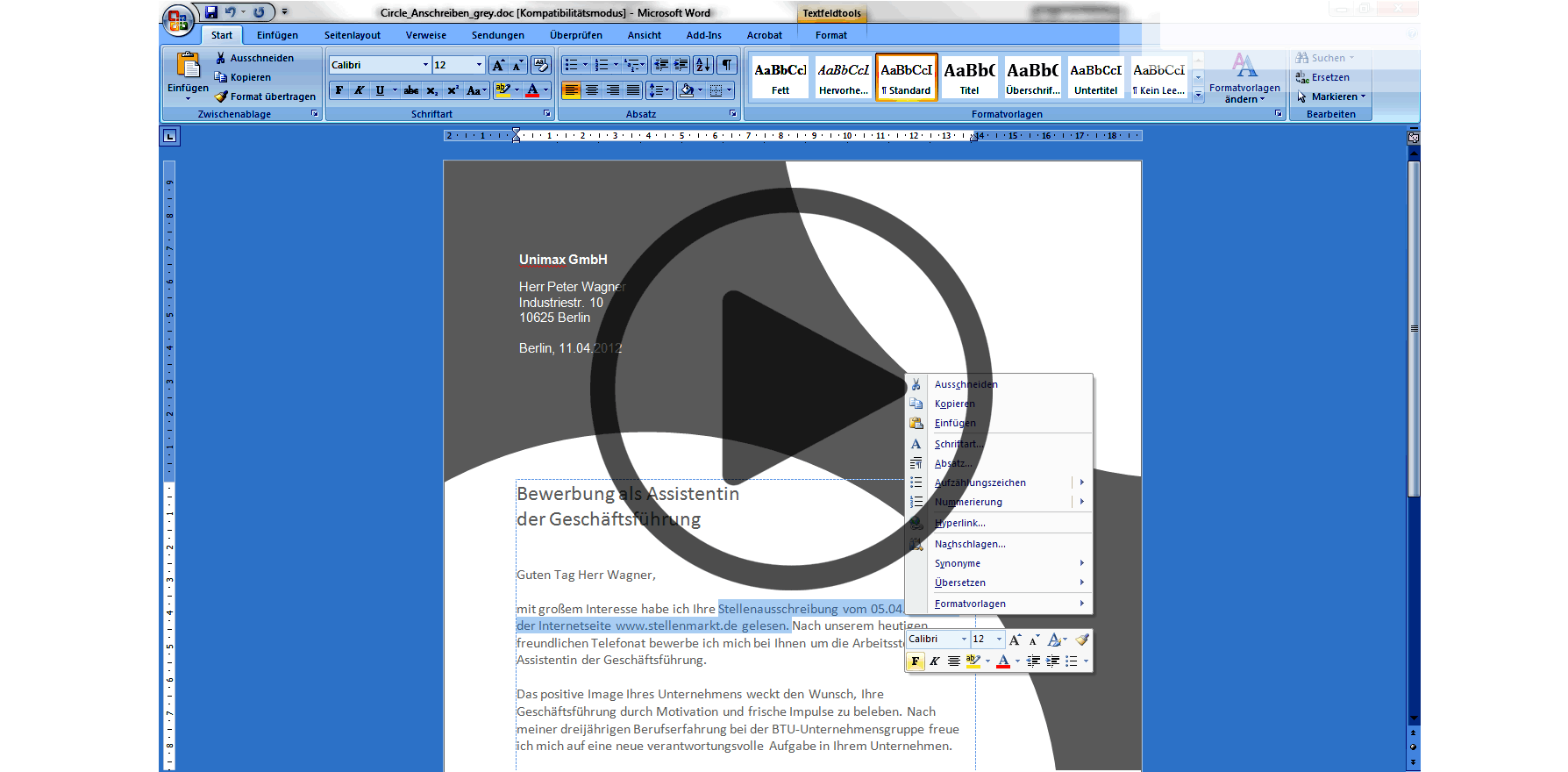Open the Calibri font name dropdown in ribbon

click(425, 65)
